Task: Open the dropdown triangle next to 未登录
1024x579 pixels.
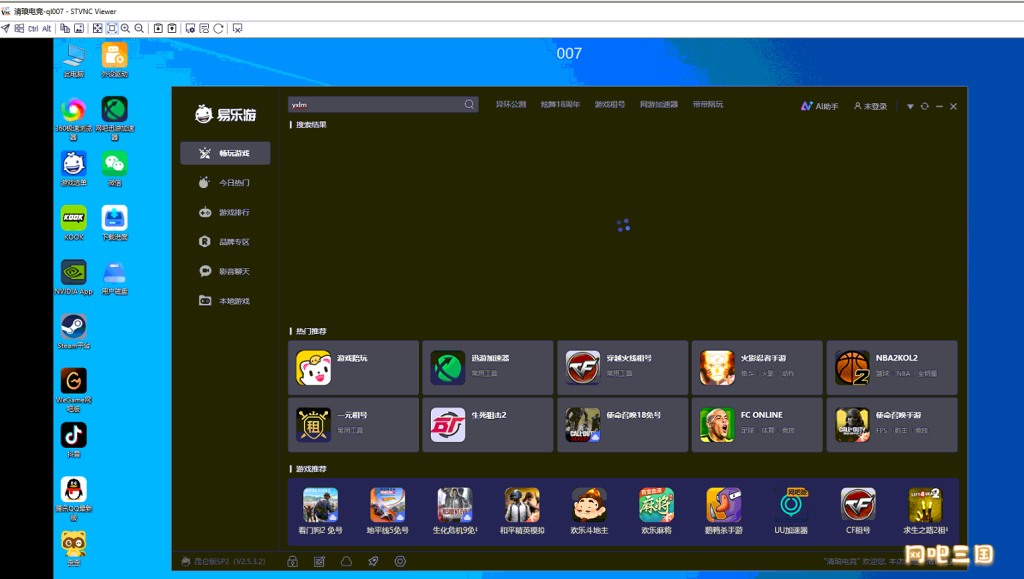Action: point(910,106)
